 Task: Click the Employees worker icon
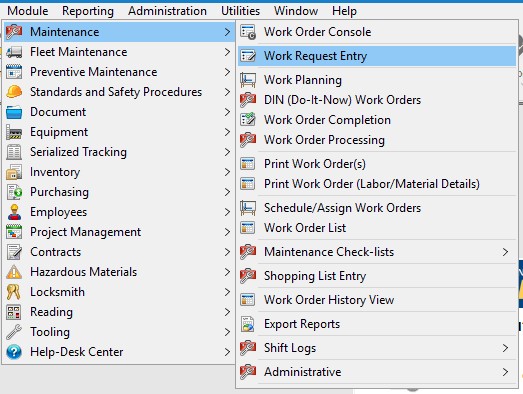(x=14, y=212)
